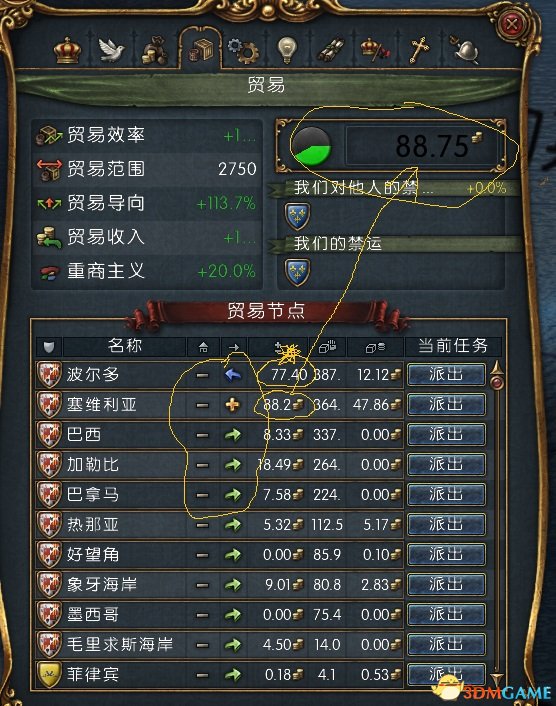Open the ideas lightbulb tab

[287, 50]
